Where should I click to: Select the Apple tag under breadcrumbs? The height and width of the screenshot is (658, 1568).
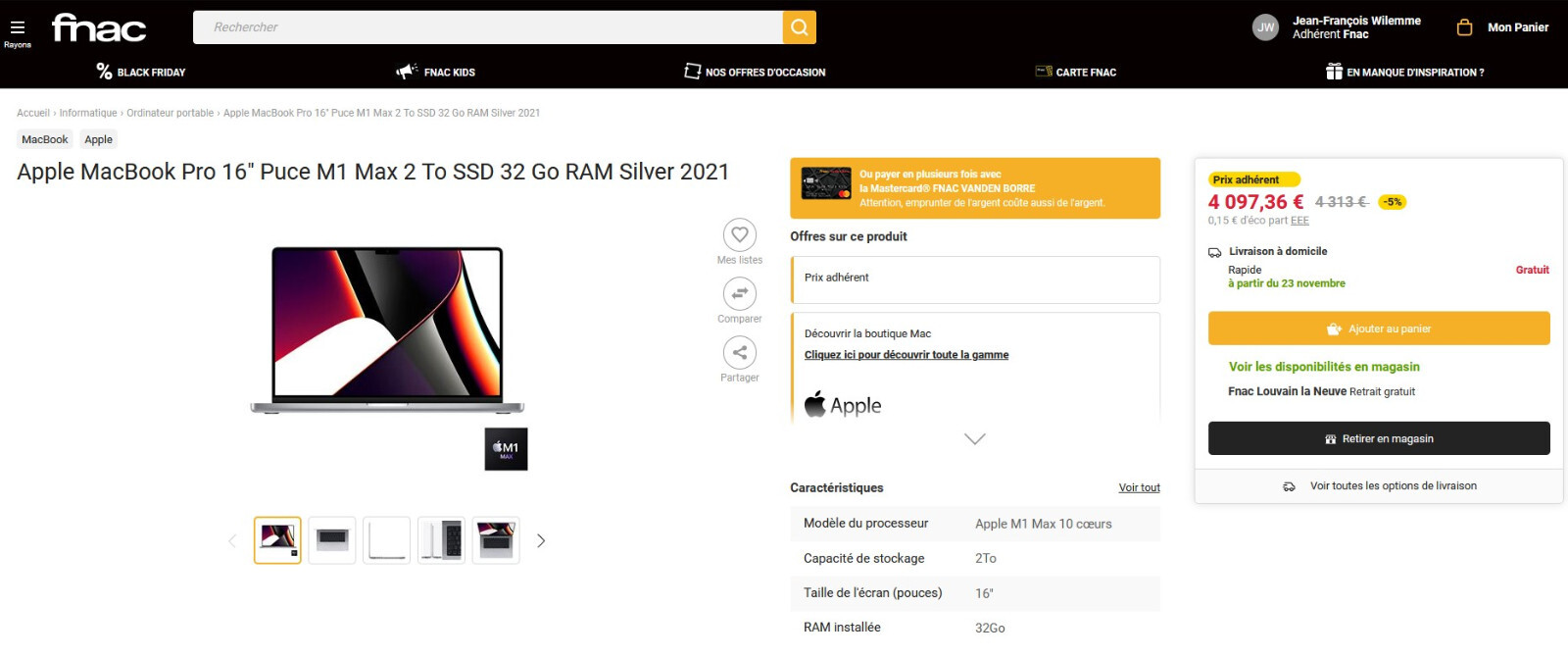tap(98, 139)
